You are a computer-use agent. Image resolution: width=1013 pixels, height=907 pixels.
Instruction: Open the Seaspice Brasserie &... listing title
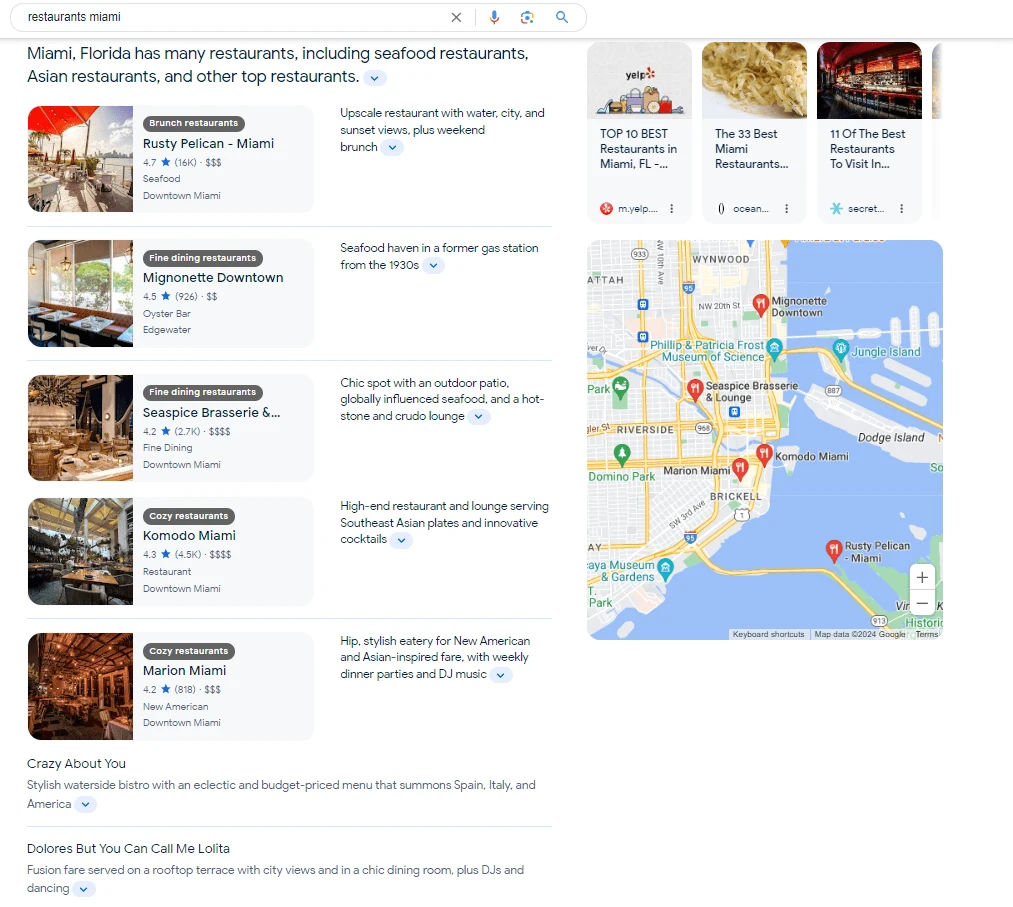[x=211, y=412]
